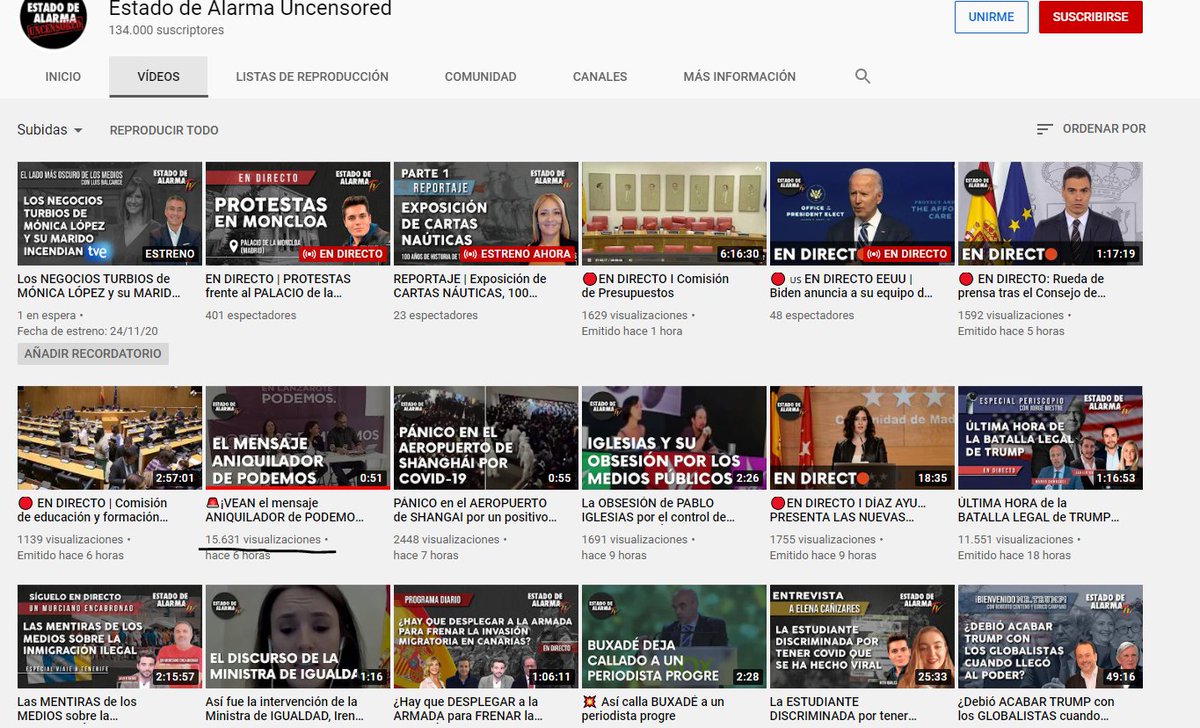Click the channel search magnifier icon
This screenshot has height=728, width=1200.
tap(863, 76)
